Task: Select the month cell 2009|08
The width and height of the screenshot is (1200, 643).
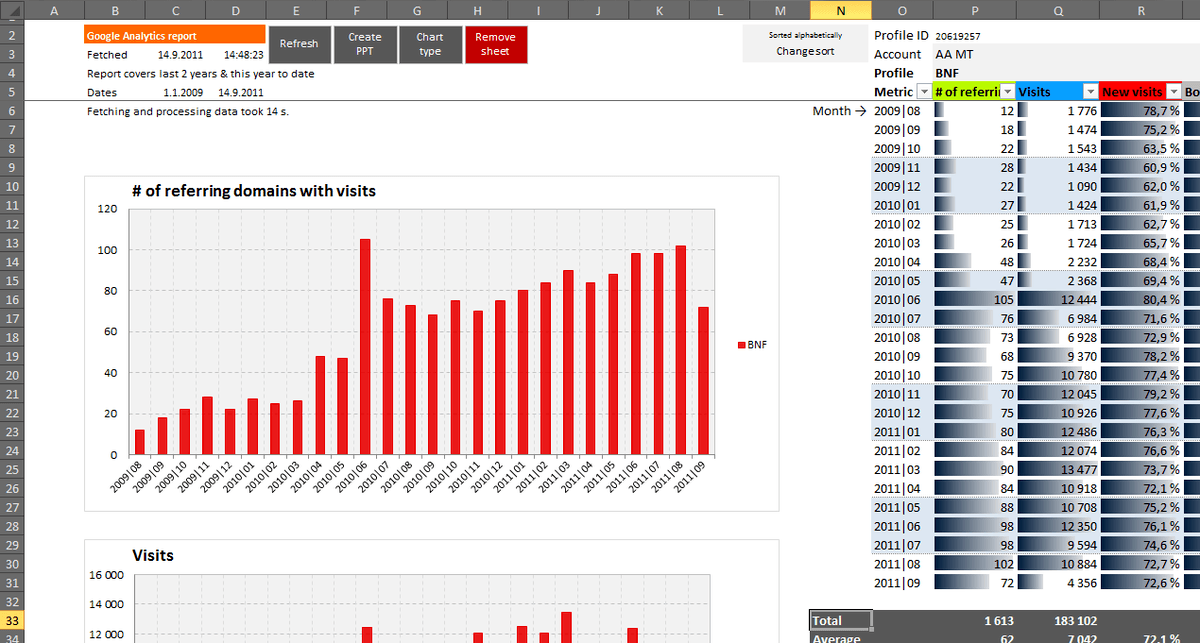Action: [x=897, y=111]
